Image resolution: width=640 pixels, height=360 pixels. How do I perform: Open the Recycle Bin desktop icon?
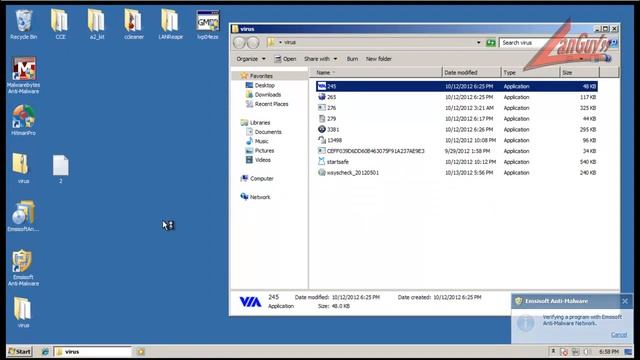(x=23, y=24)
